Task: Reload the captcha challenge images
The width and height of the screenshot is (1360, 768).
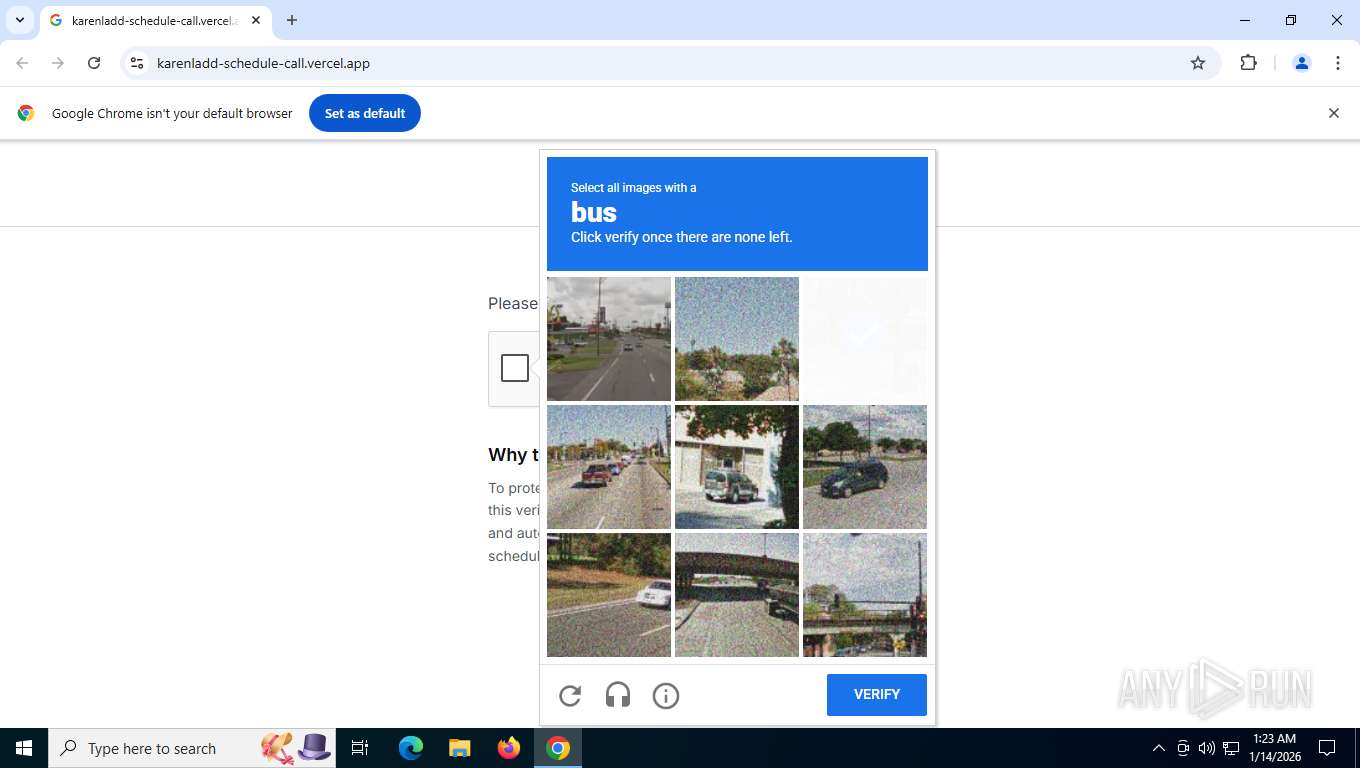Action: click(570, 695)
